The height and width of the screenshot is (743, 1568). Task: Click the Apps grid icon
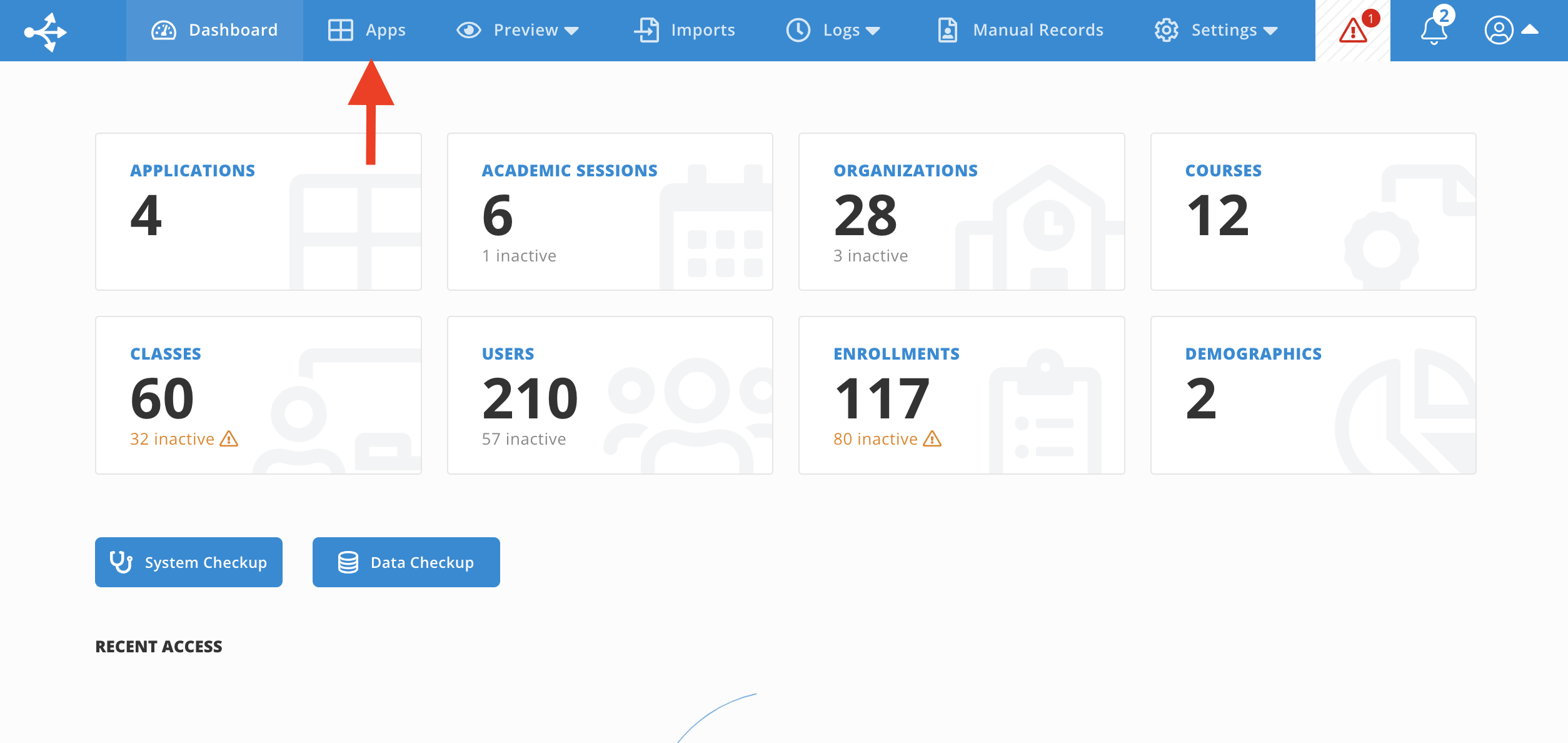pyautogui.click(x=341, y=30)
